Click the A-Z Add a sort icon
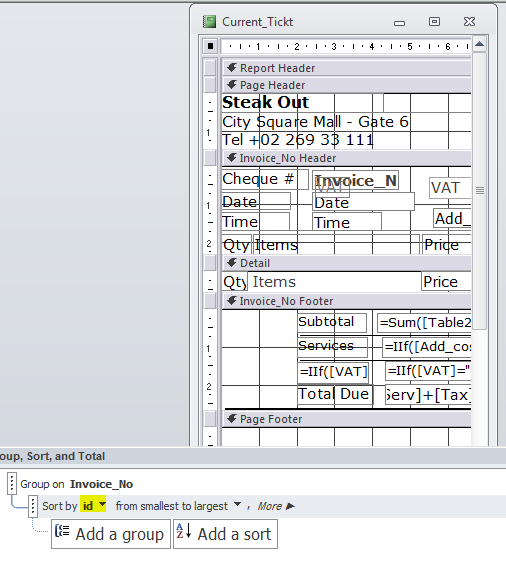The image size is (506, 562). 183,531
